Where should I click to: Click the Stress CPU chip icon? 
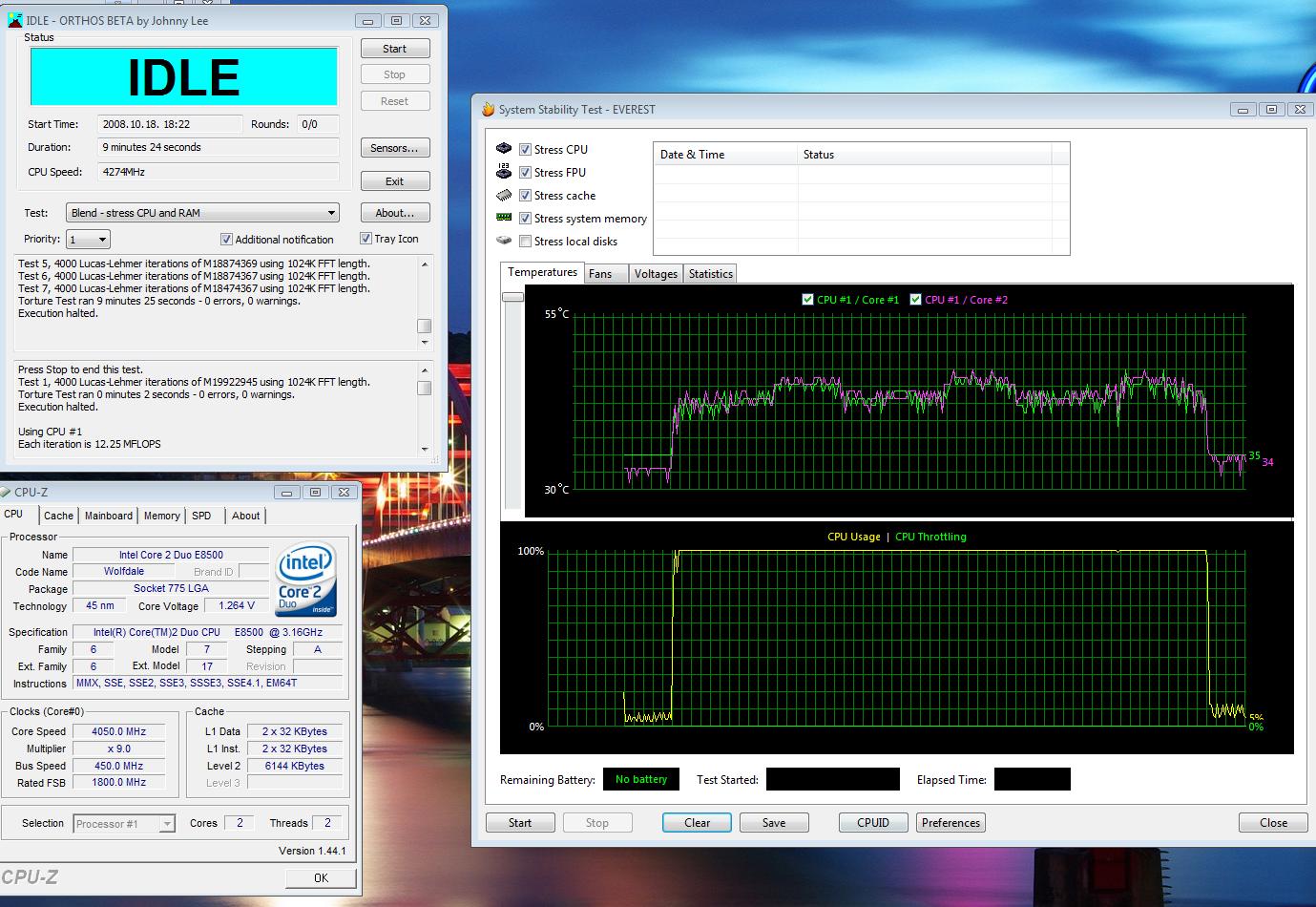click(504, 149)
